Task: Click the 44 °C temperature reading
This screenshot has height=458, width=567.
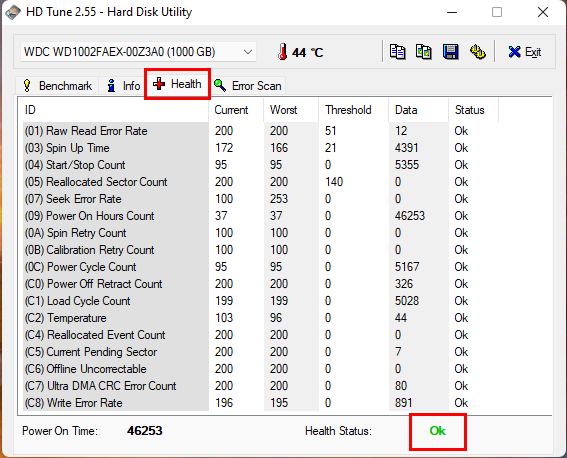Action: coord(308,52)
